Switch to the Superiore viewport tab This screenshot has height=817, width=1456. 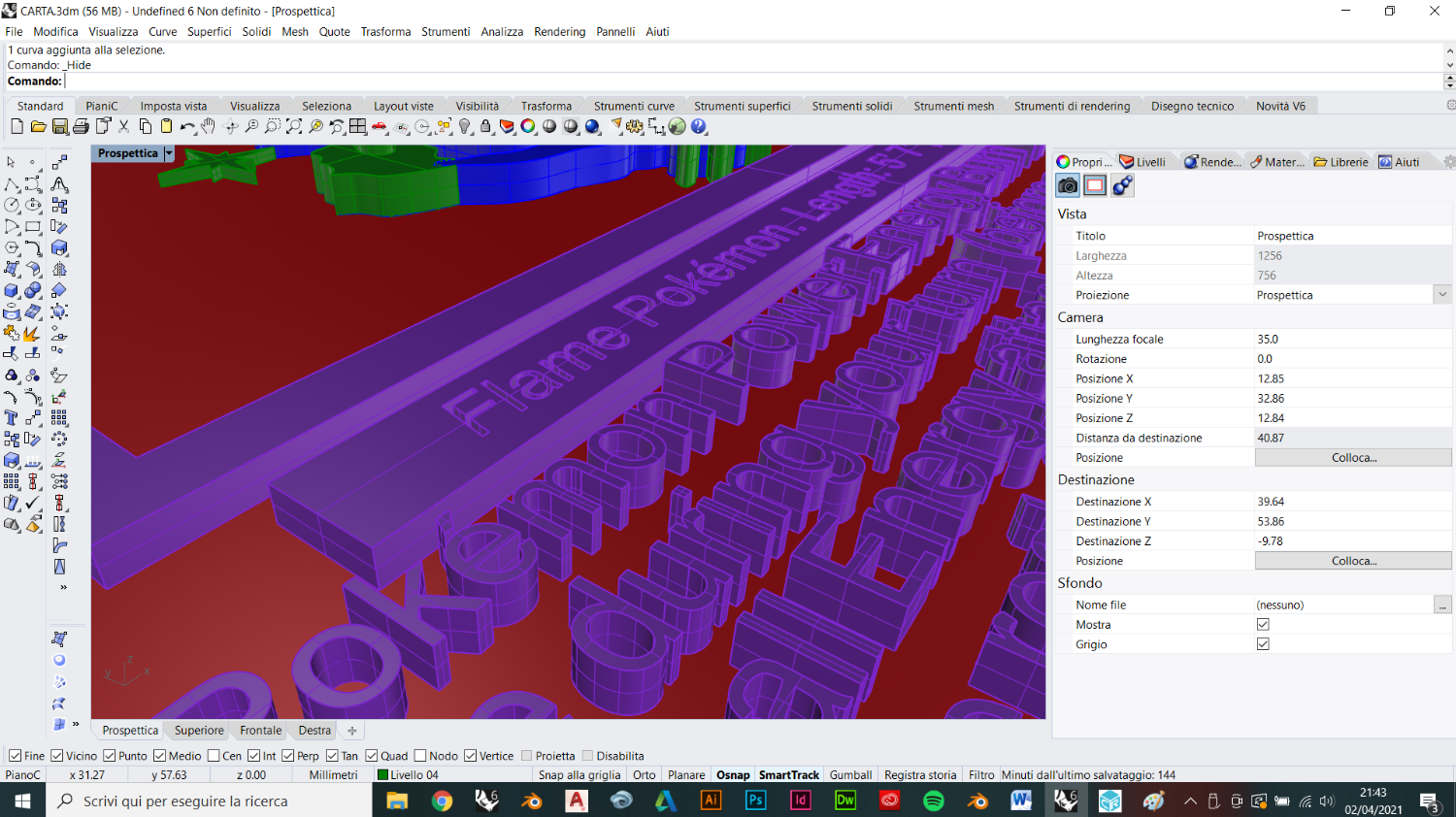[199, 731]
